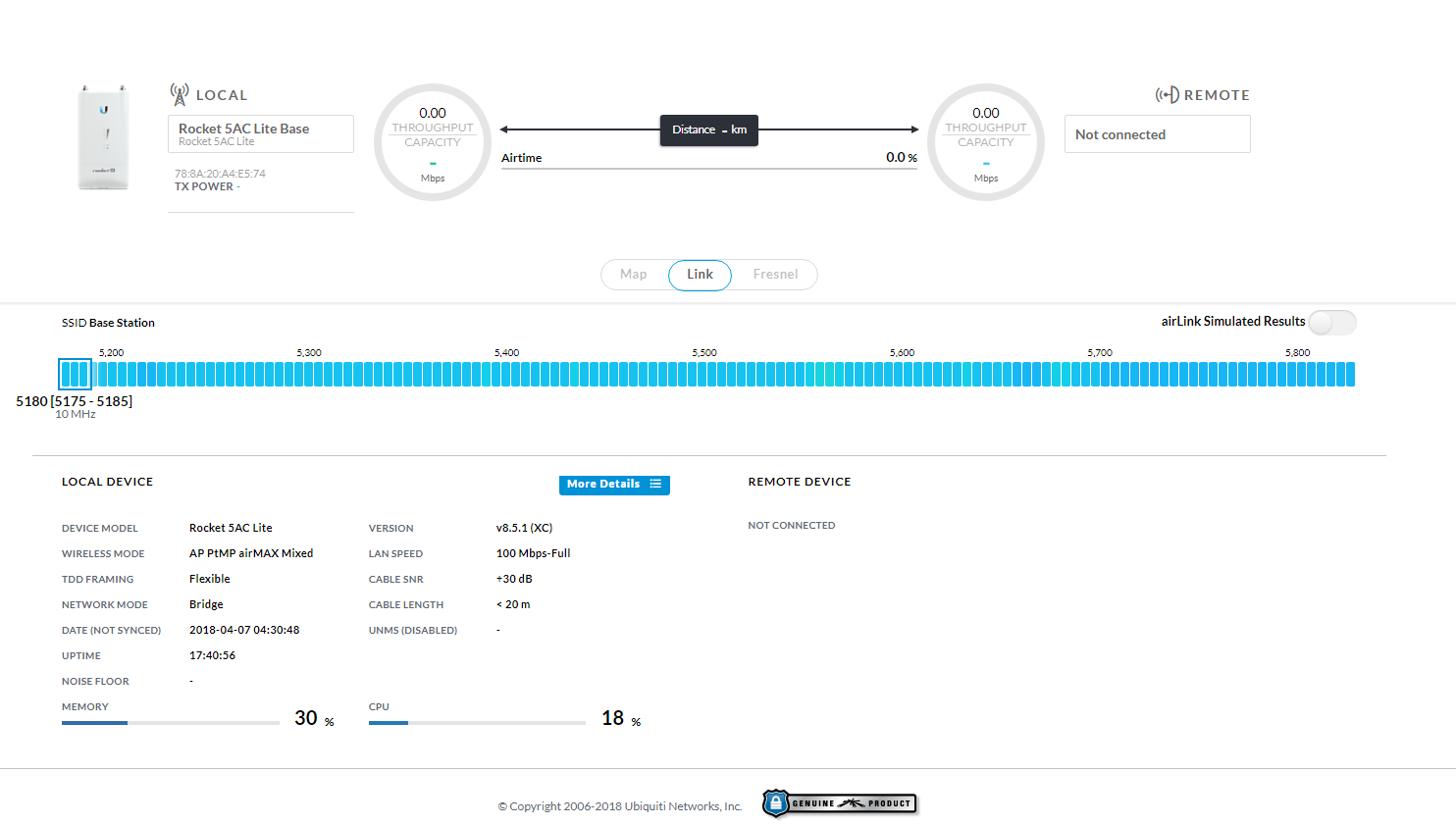Click the Not connected remote box
Image resolution: width=1456 pixels, height=826 pixels.
pos(1158,134)
